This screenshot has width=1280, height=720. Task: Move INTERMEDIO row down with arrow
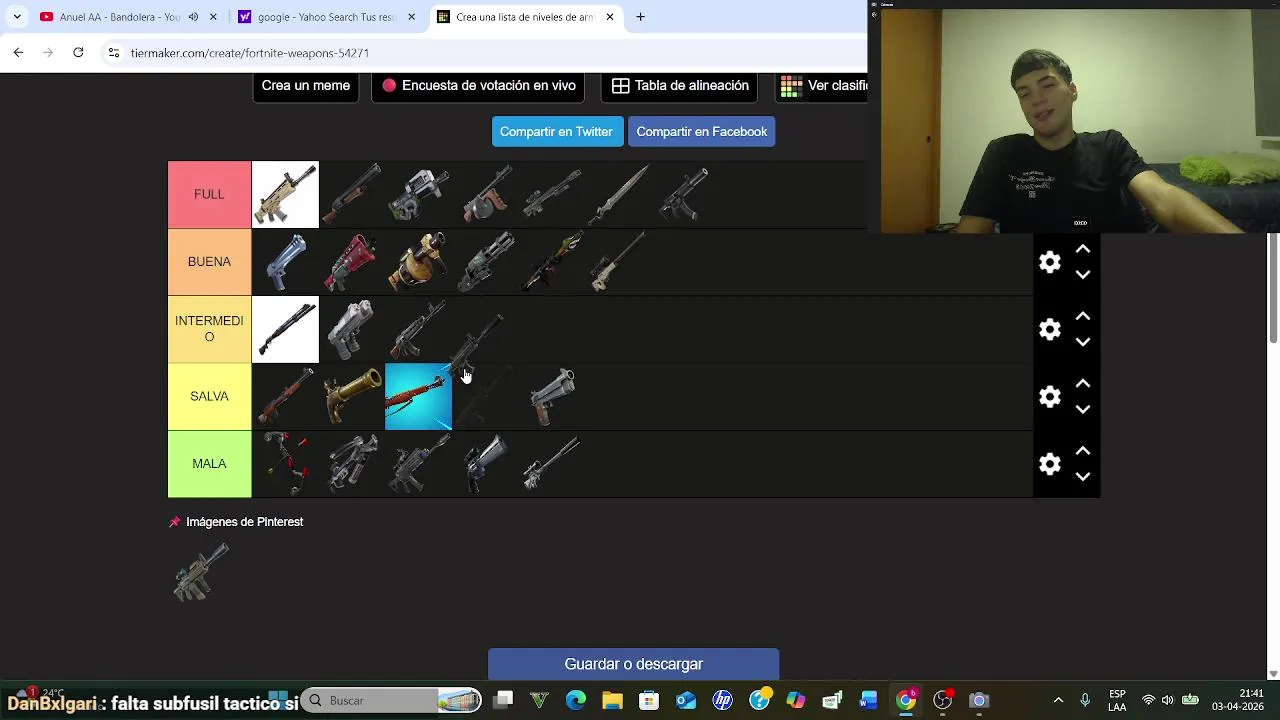tap(1083, 342)
